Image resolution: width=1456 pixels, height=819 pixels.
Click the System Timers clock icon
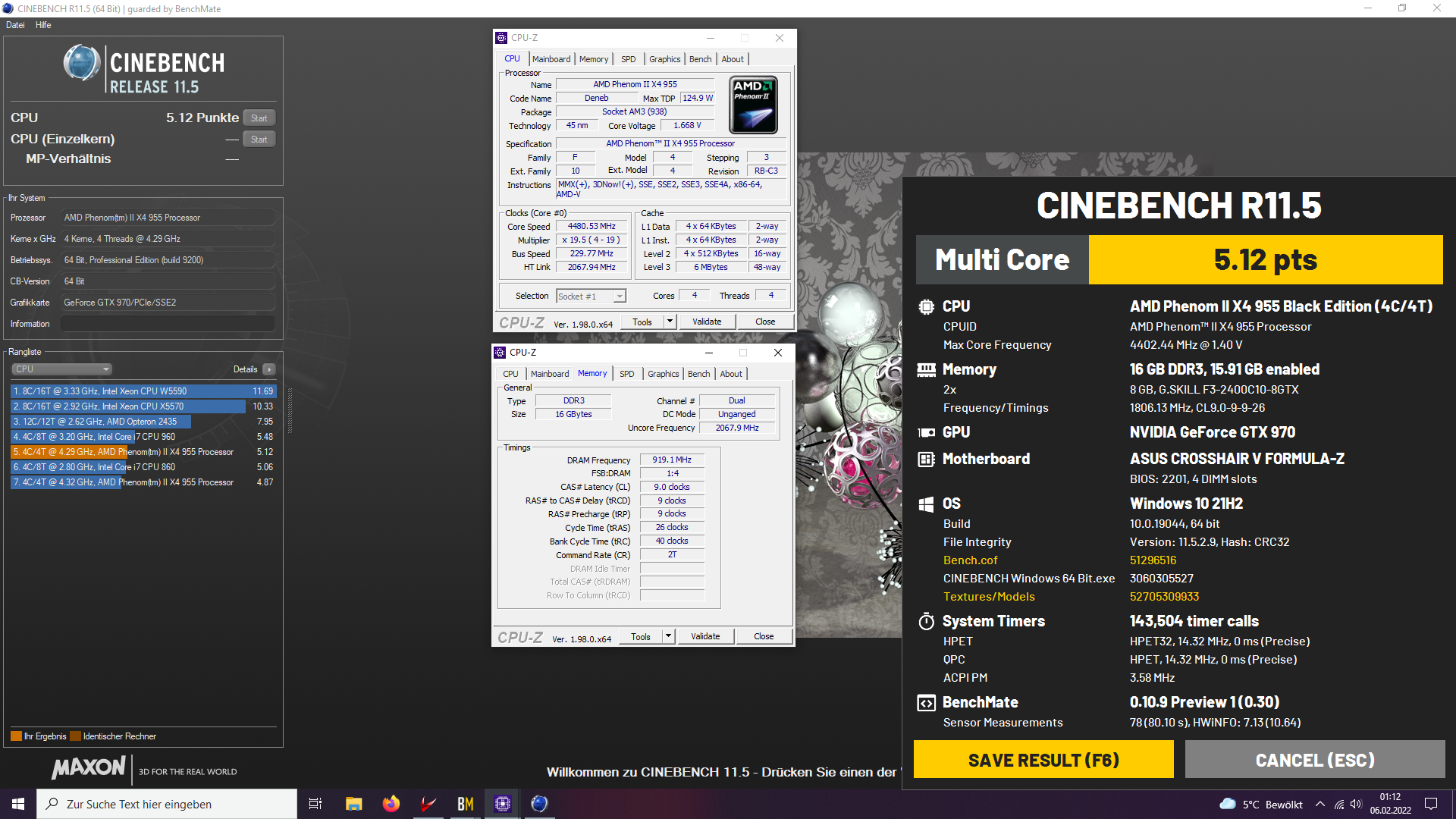[926, 621]
